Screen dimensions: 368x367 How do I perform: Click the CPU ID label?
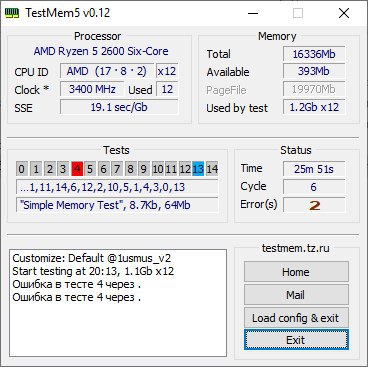pos(31,72)
